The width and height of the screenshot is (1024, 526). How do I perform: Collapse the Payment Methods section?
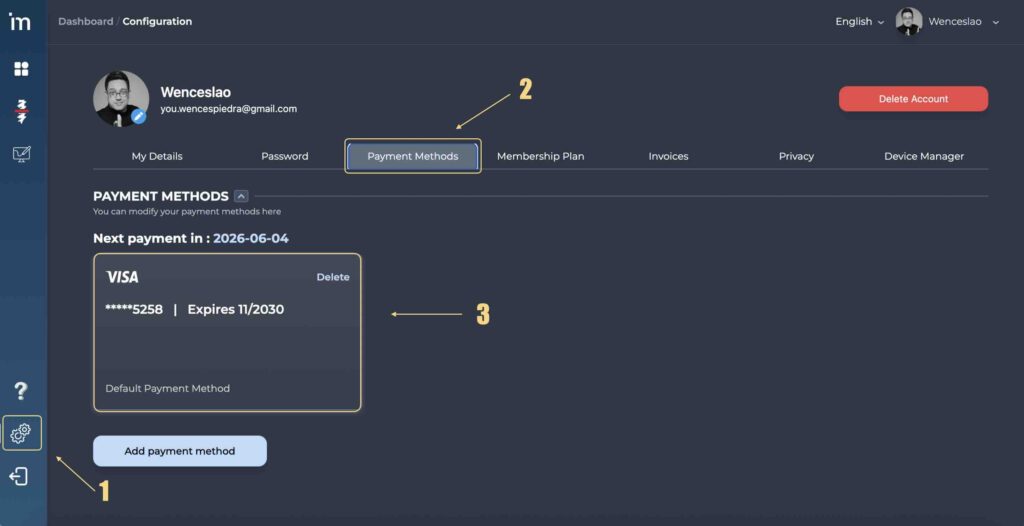click(241, 196)
